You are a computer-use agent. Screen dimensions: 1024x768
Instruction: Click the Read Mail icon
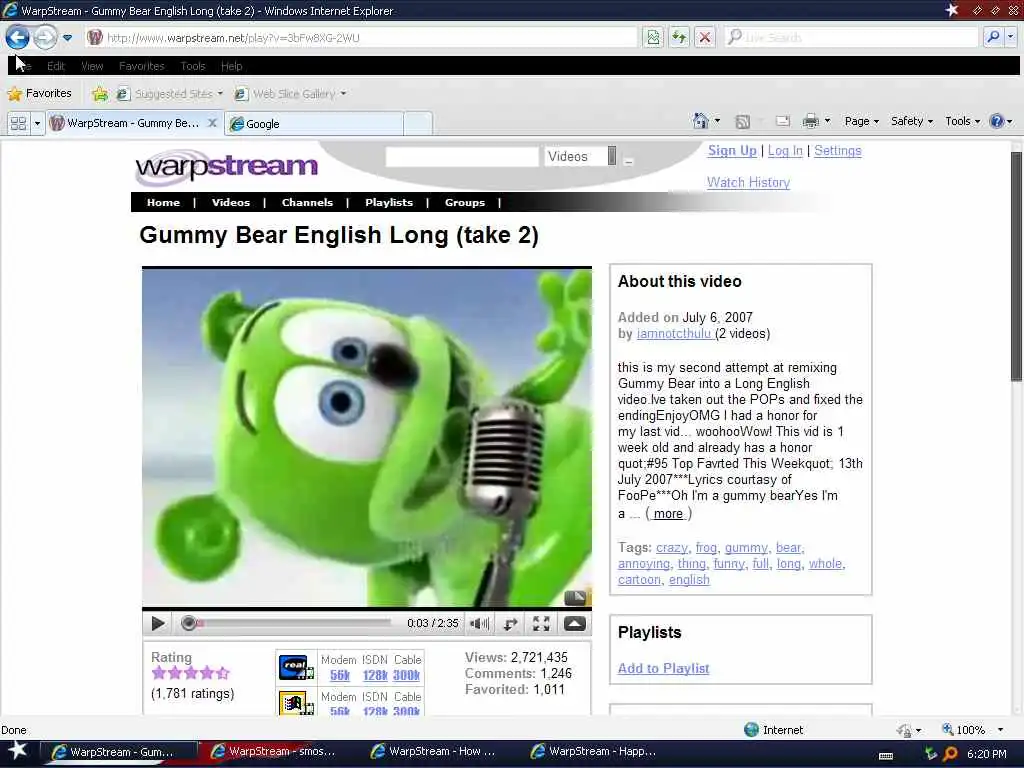(x=782, y=121)
